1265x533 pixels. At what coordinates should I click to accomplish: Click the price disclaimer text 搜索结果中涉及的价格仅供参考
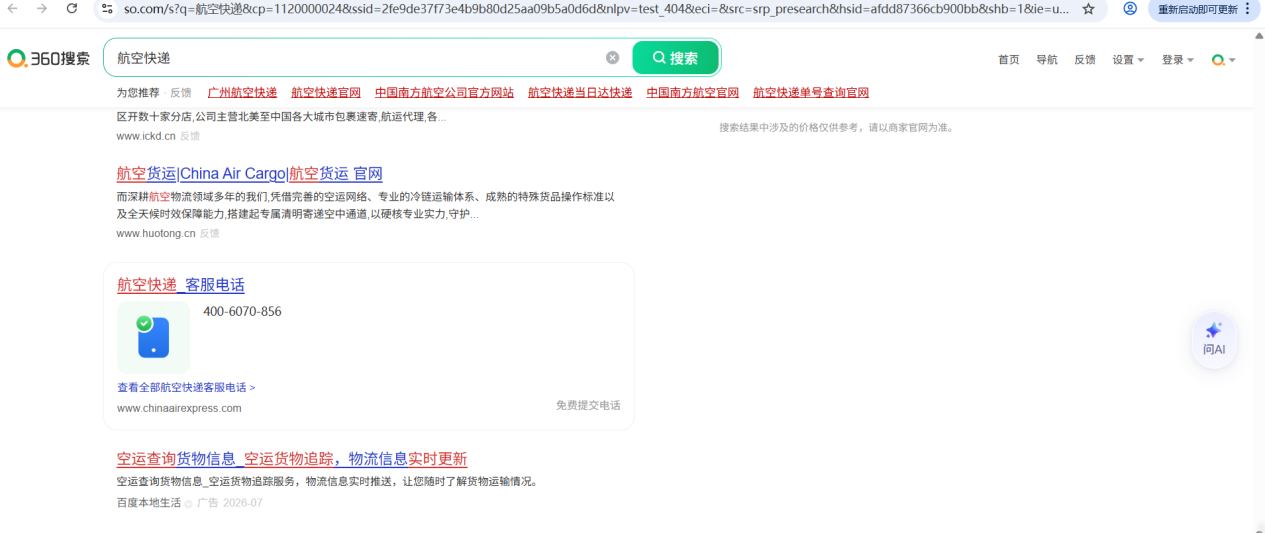click(x=837, y=128)
